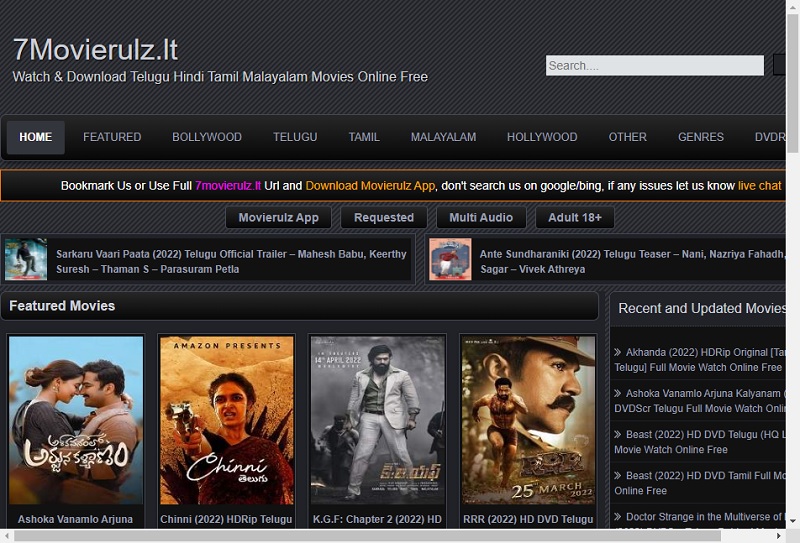Go to the FEATURED section
800x543 pixels.
tap(112, 137)
